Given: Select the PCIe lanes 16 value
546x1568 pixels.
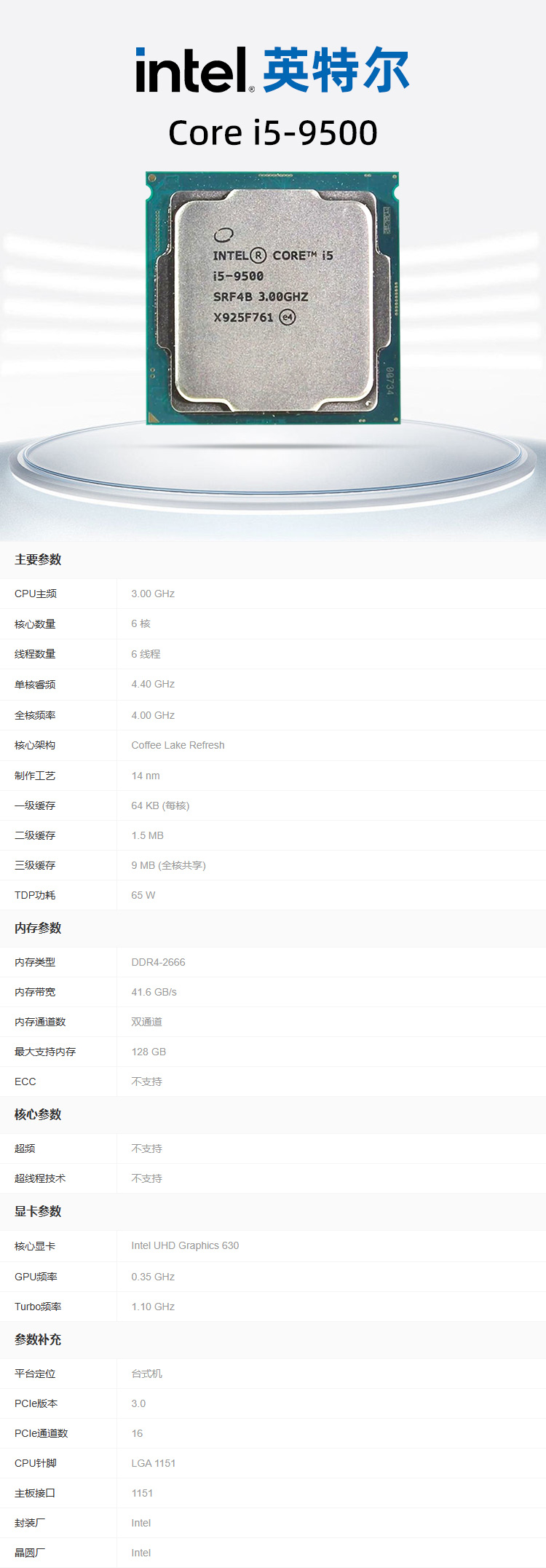Looking at the screenshot, I should pos(137,1433).
